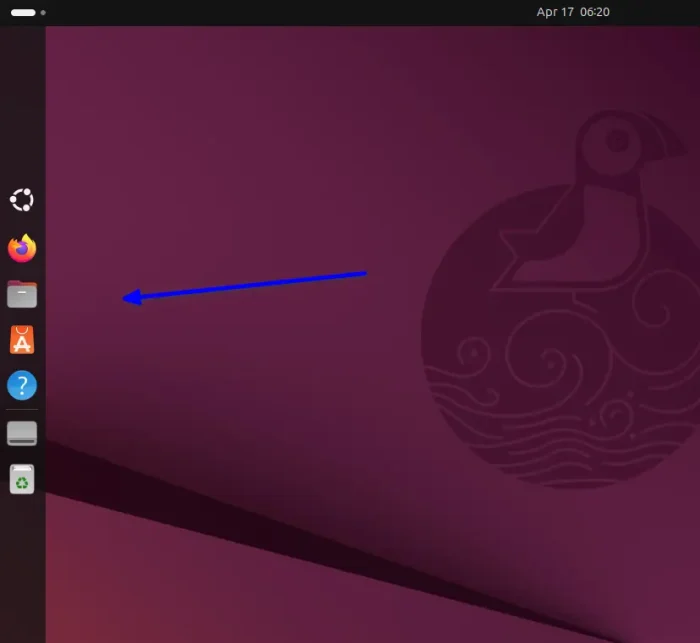Open the Help icon in dock
The height and width of the screenshot is (643, 700).
coord(22,385)
